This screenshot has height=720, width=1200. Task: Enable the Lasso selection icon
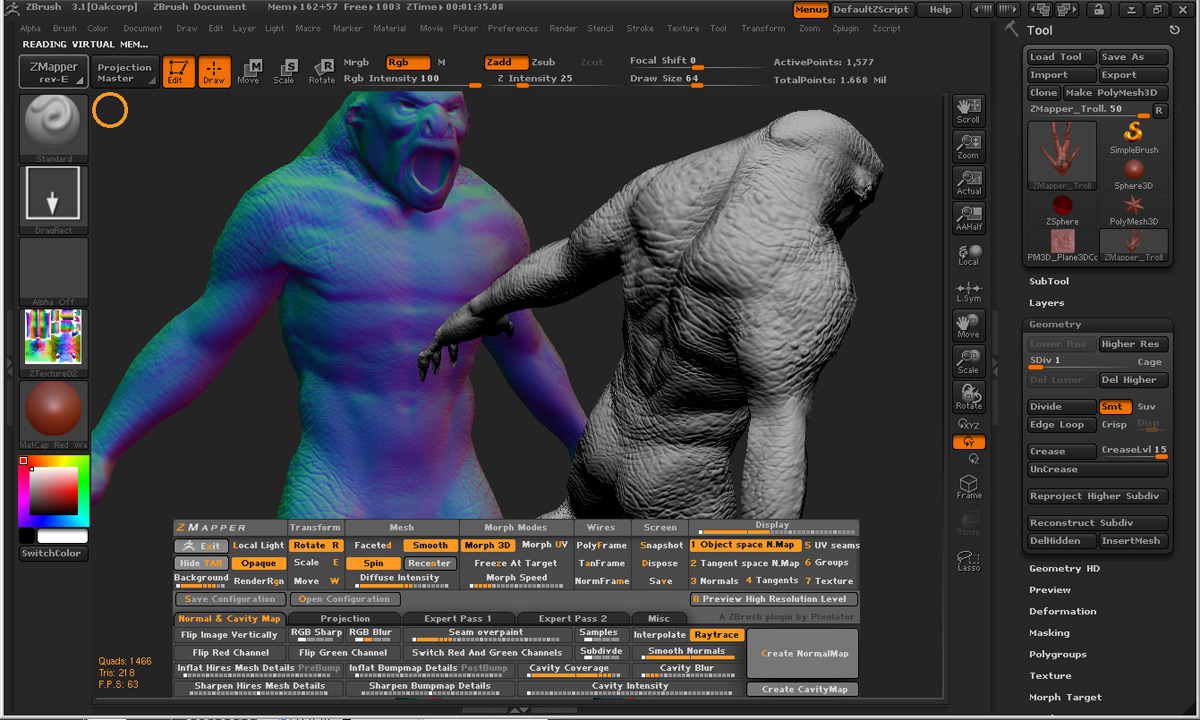click(969, 560)
